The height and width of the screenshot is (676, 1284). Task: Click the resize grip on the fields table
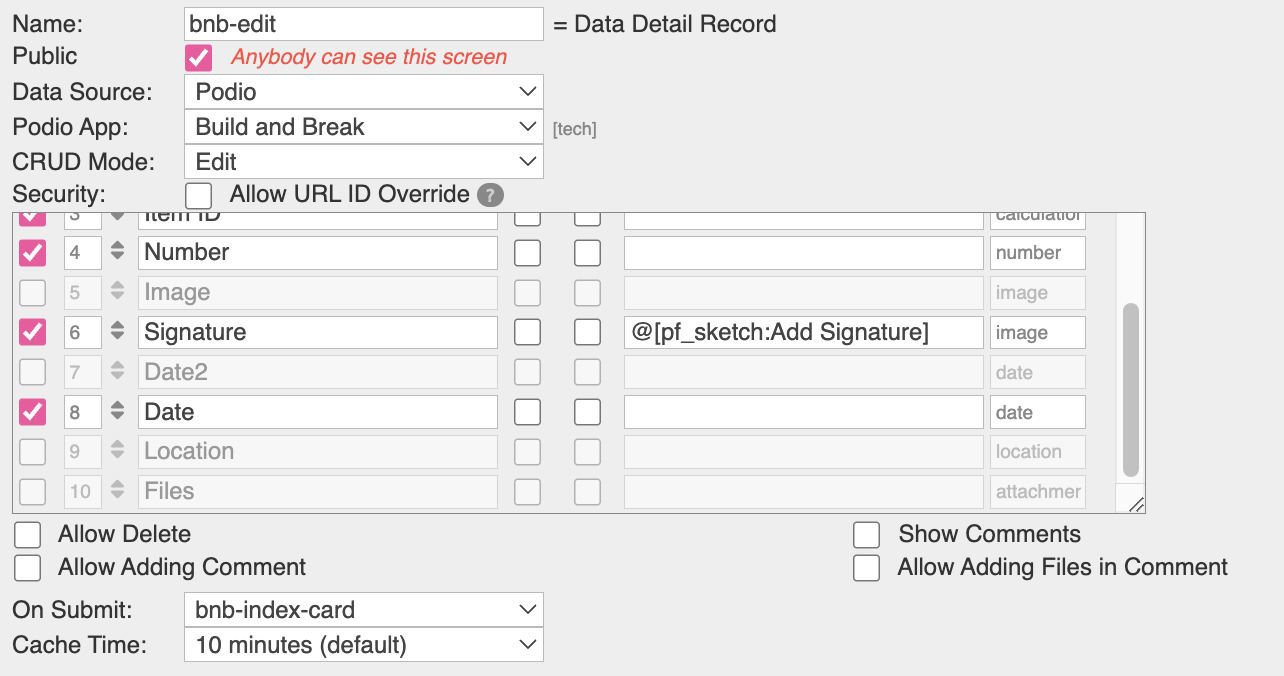[1136, 505]
